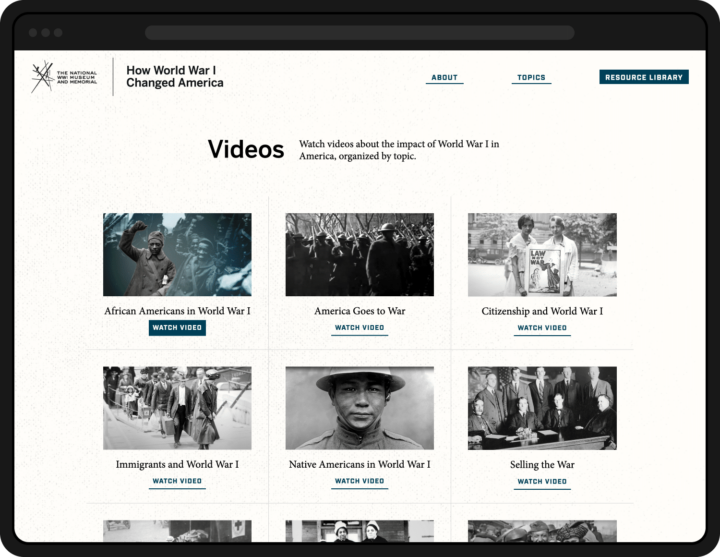Select the America Goes to War title text
Screen dimensions: 720x557
coord(359,311)
